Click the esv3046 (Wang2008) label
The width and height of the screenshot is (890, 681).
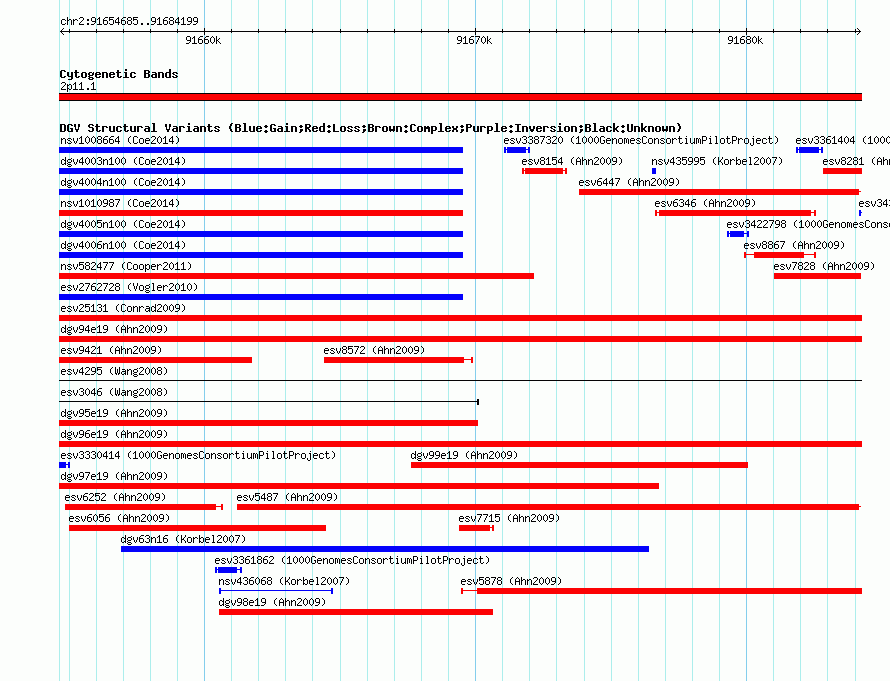pos(114,392)
